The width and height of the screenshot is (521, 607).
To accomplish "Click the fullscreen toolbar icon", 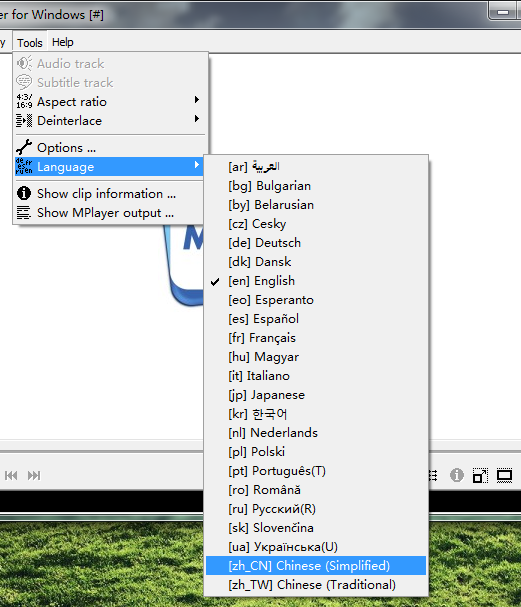I will click(504, 475).
